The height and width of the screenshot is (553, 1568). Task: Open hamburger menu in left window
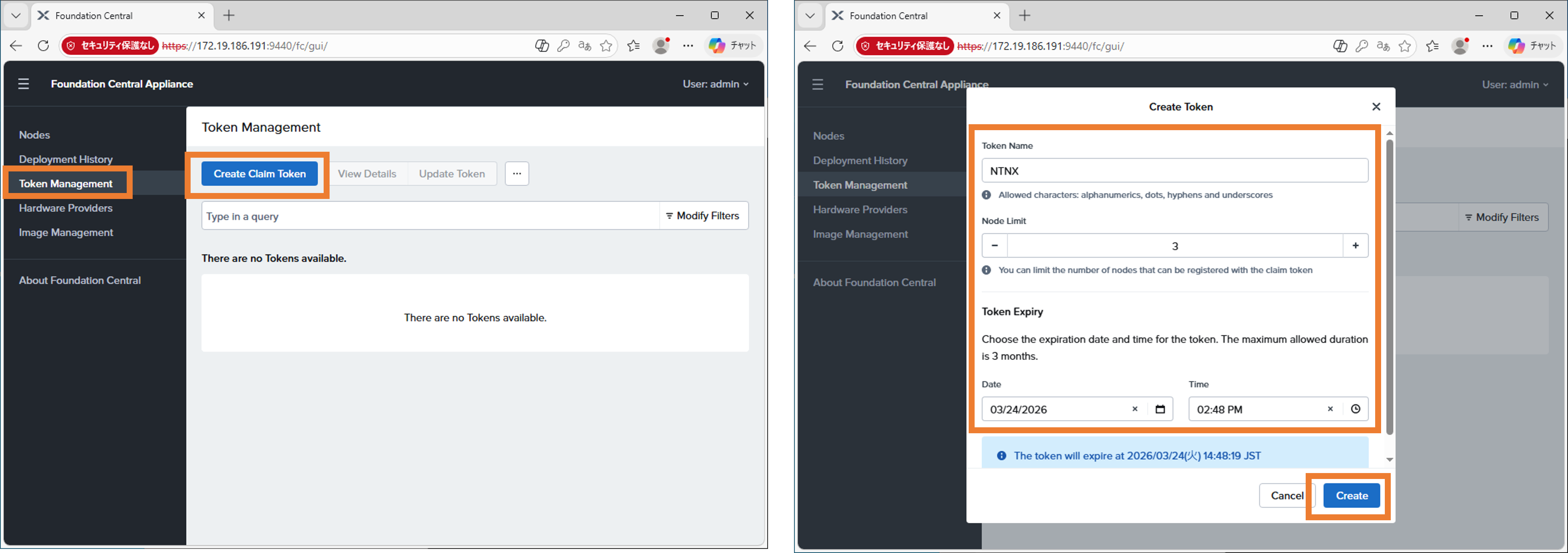pos(24,84)
